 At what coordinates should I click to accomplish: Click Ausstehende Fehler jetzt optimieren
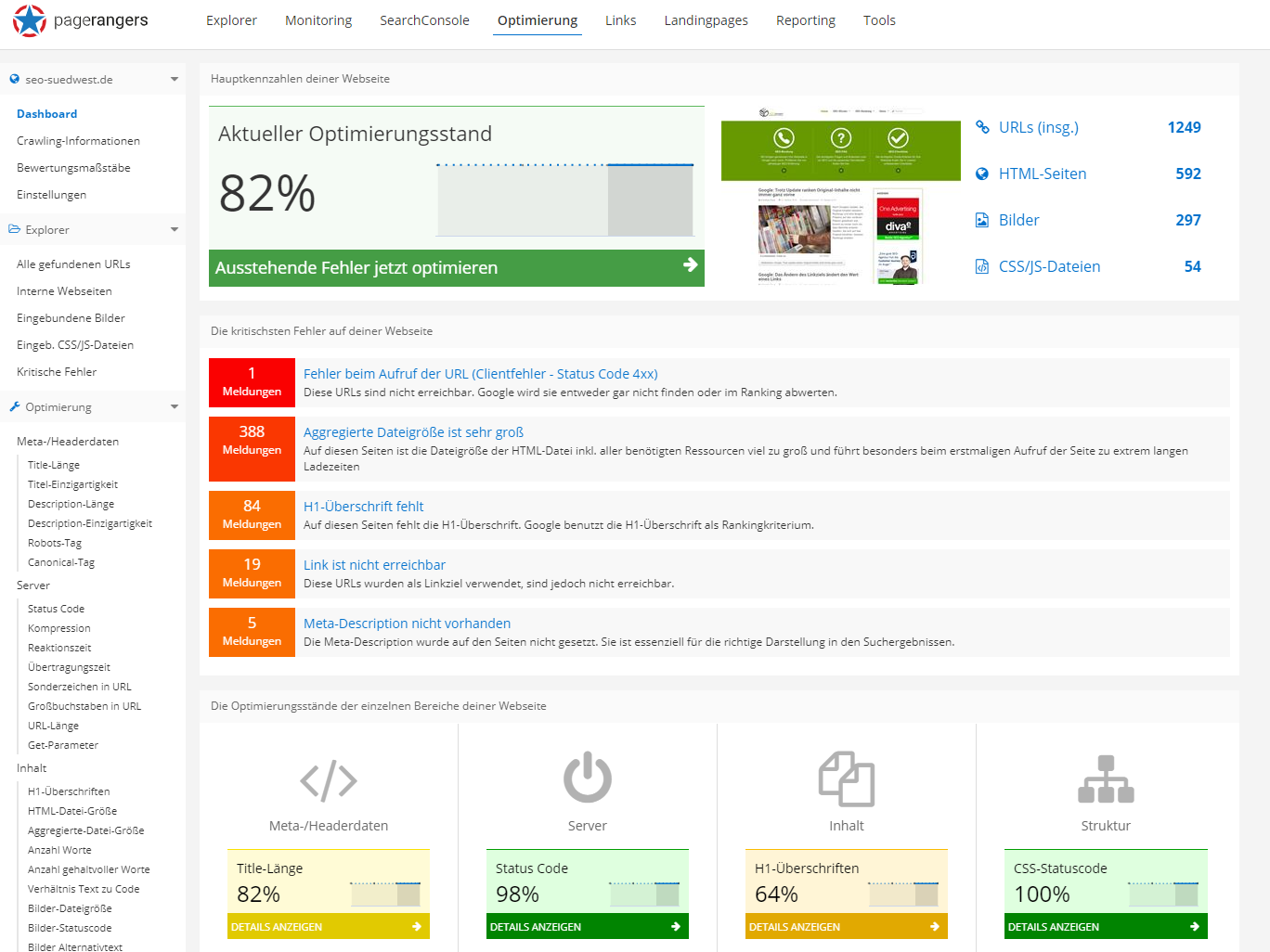pos(456,267)
